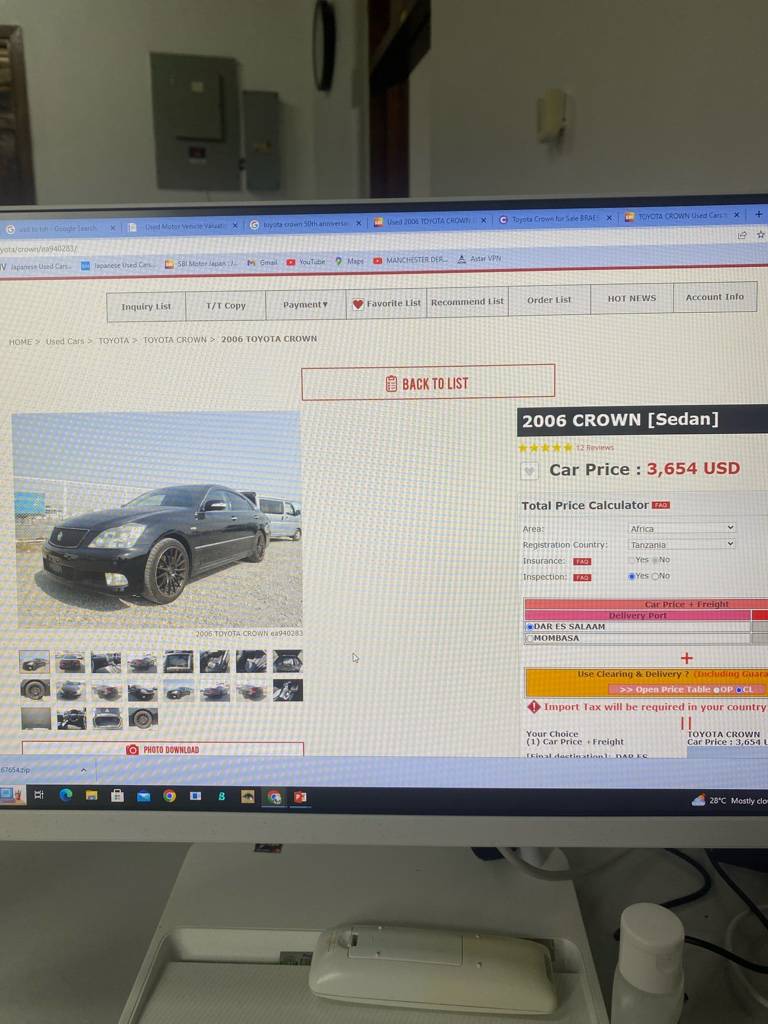Select the first thumbnail in the gallery
The height and width of the screenshot is (1024, 768).
[34, 662]
